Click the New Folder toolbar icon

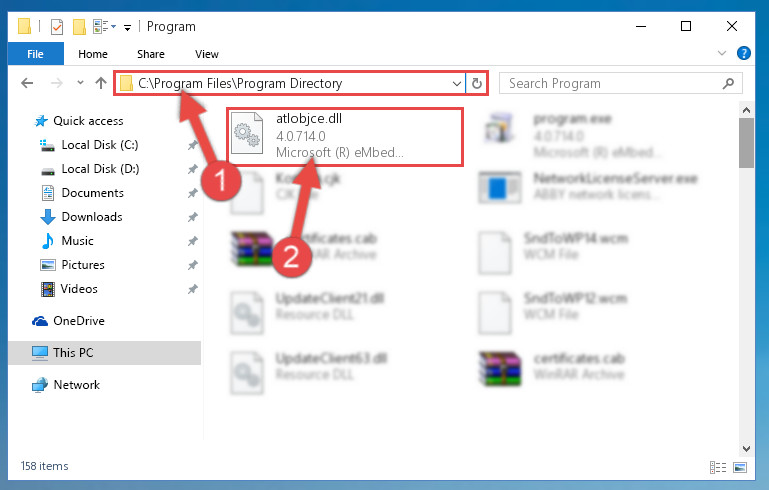coord(79,26)
